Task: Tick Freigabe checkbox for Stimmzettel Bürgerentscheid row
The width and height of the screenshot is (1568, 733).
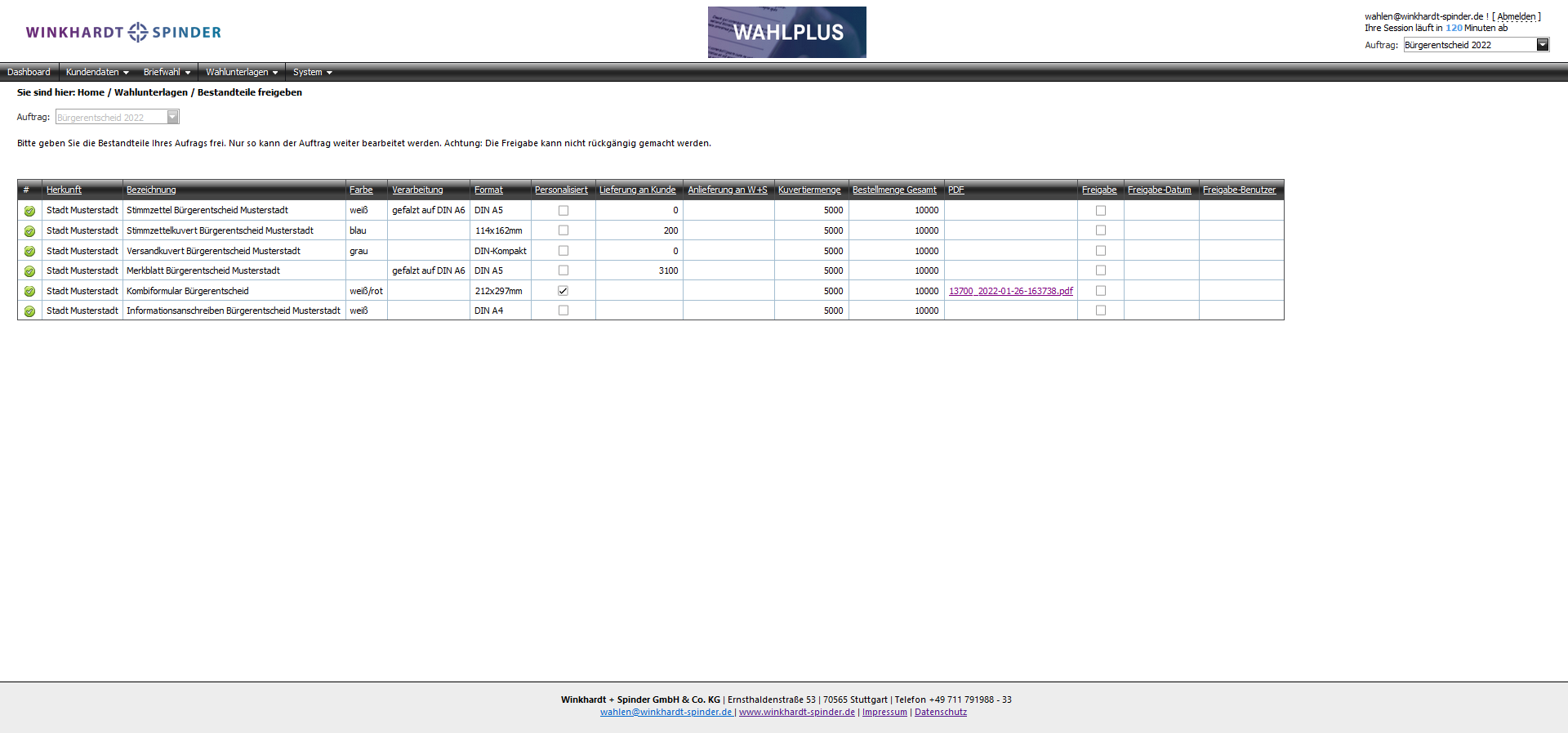Action: click(1100, 211)
